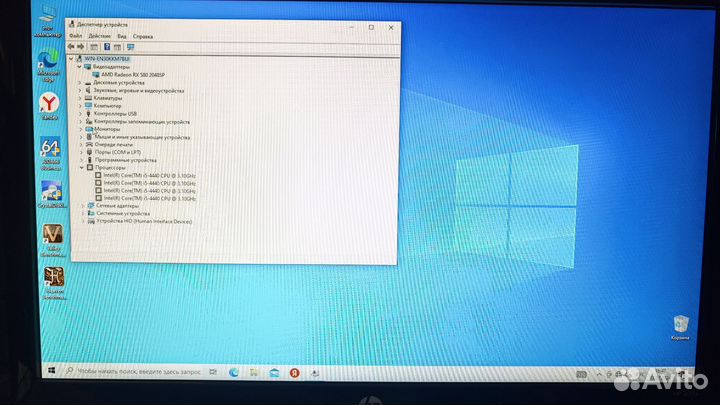The width and height of the screenshot is (720, 405).
Task: Select the AMD Radeon RX 580 2048SP device
Action: [133, 74]
